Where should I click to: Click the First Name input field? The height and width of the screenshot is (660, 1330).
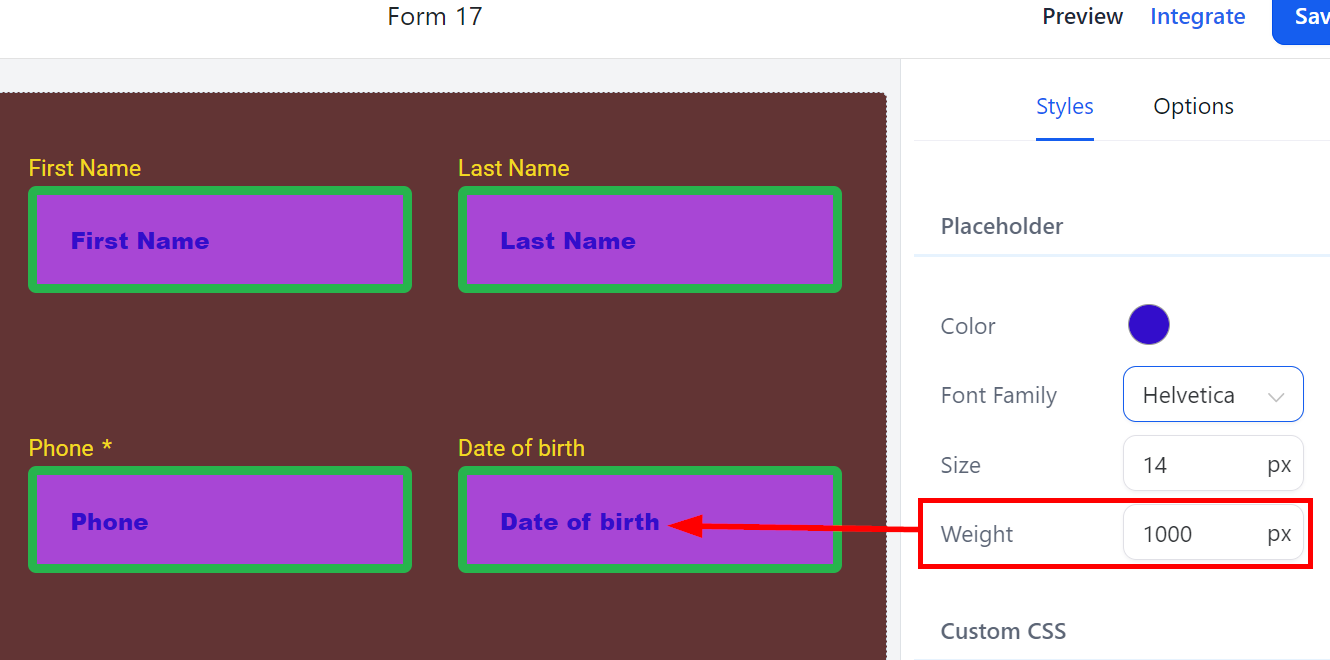pyautogui.click(x=220, y=240)
